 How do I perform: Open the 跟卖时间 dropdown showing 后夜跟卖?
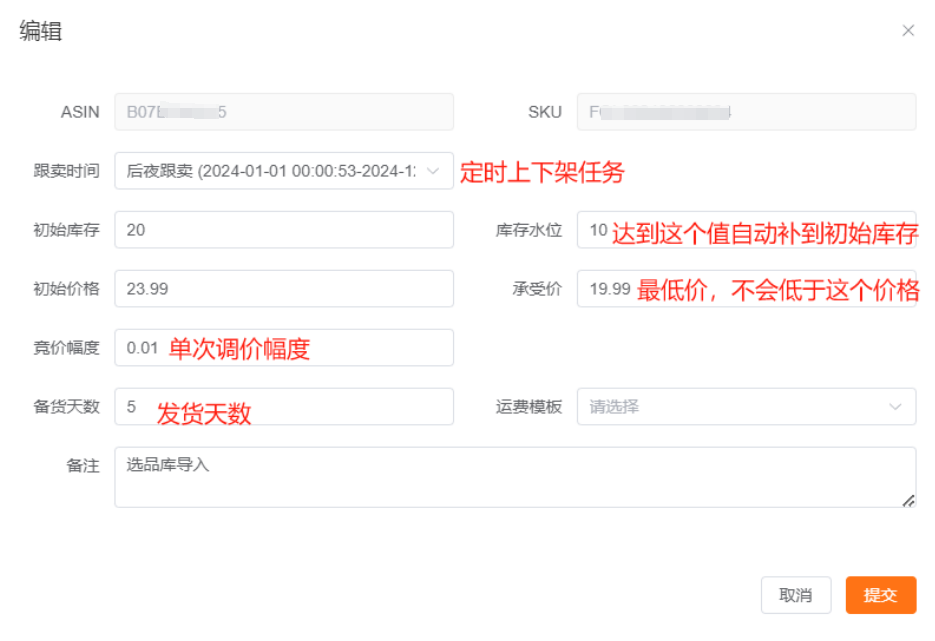click(x=270, y=171)
